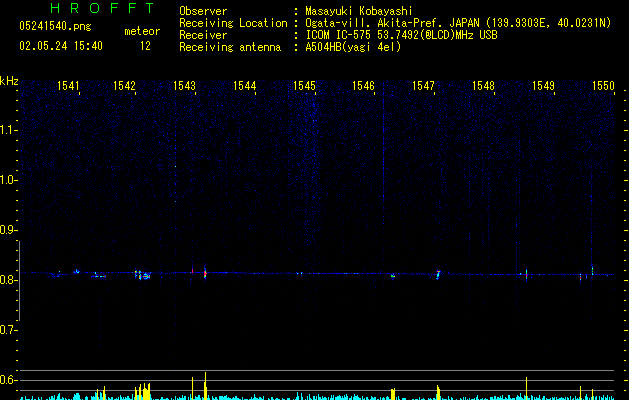
Task: Click the meteor echo just after 1547
Action: pyautogui.click(x=438, y=275)
